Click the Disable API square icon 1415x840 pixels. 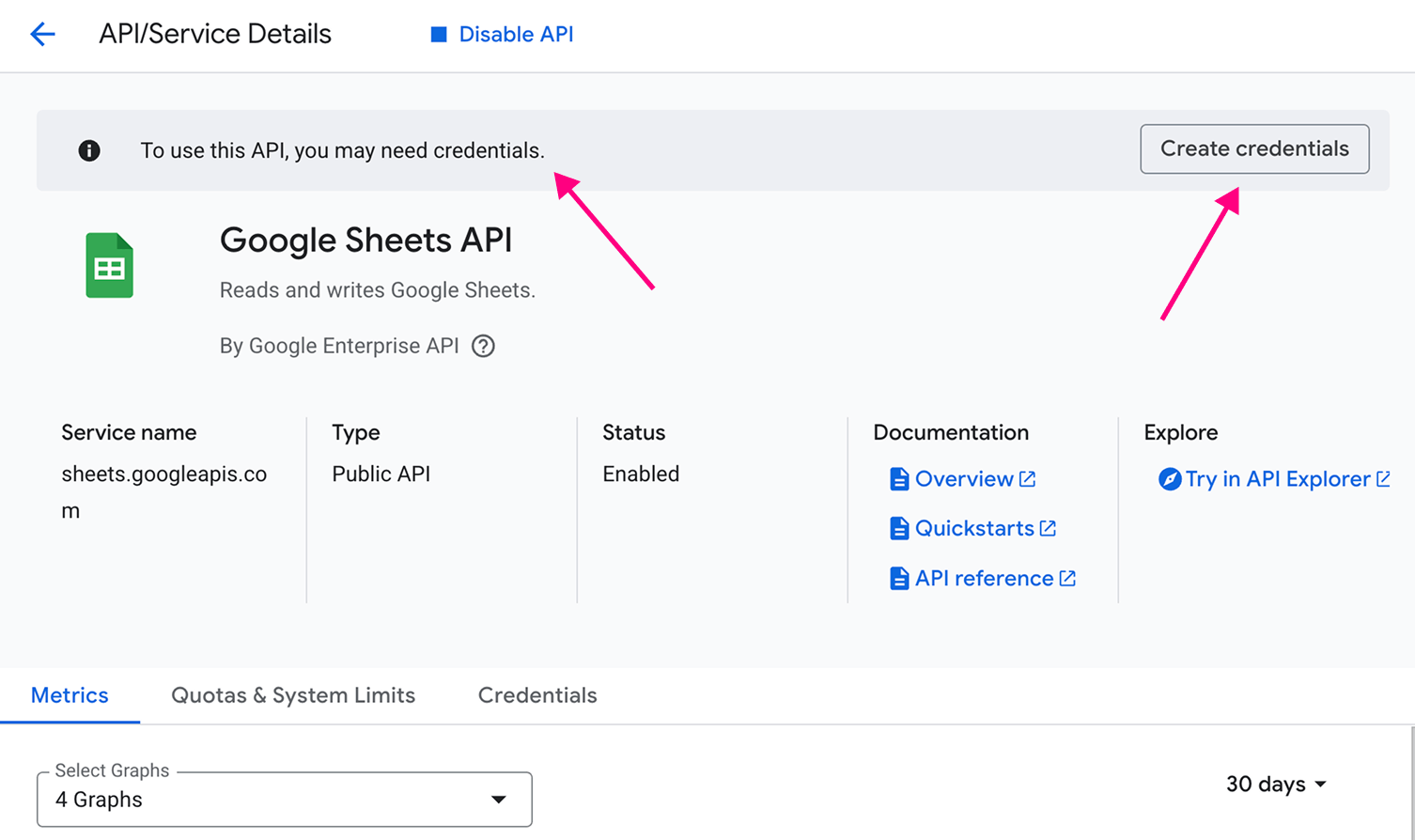[x=438, y=35]
